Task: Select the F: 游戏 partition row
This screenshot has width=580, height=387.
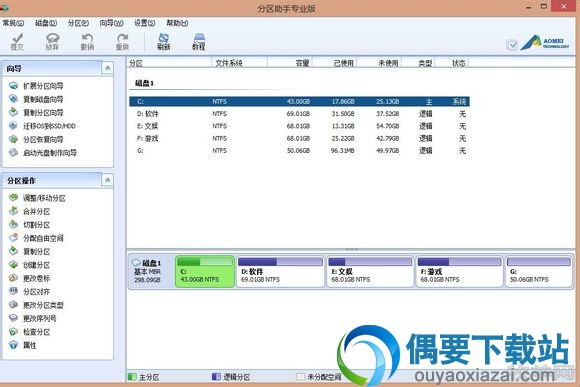Action: click(x=299, y=138)
